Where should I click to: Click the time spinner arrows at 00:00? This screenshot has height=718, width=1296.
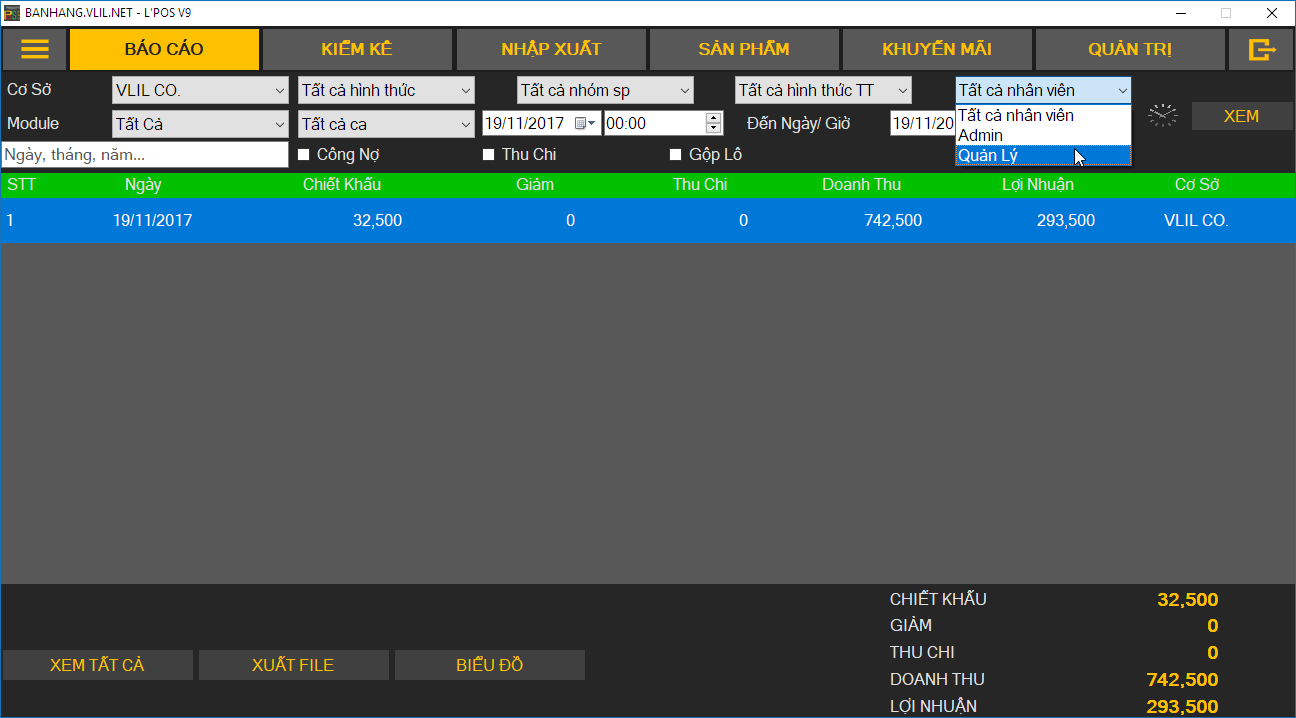point(713,123)
